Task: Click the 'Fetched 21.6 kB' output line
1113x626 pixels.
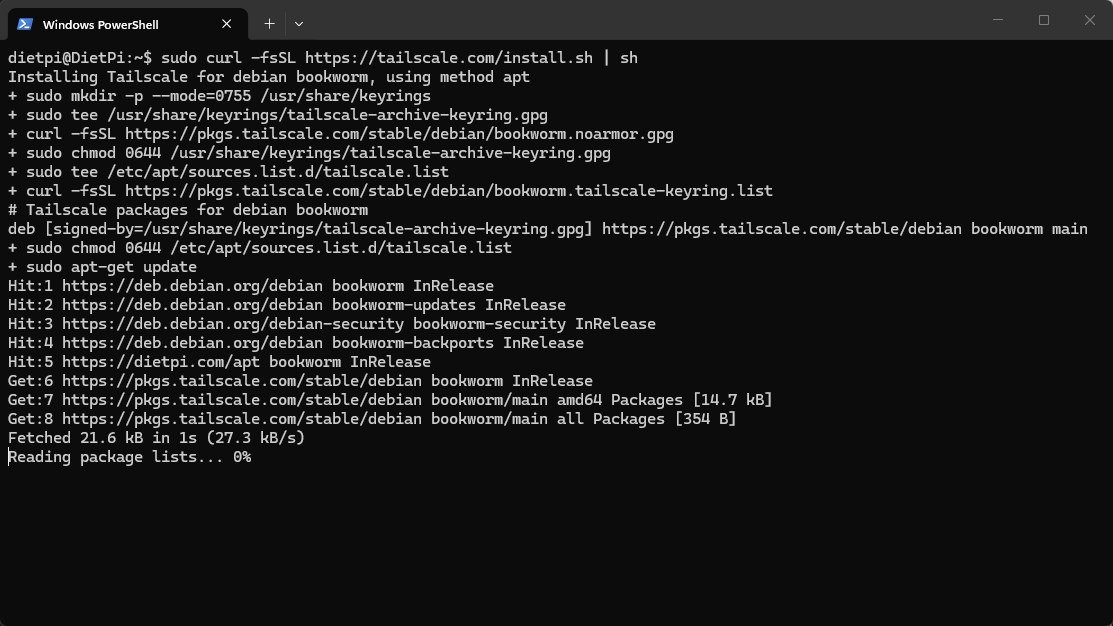Action: (x=156, y=438)
